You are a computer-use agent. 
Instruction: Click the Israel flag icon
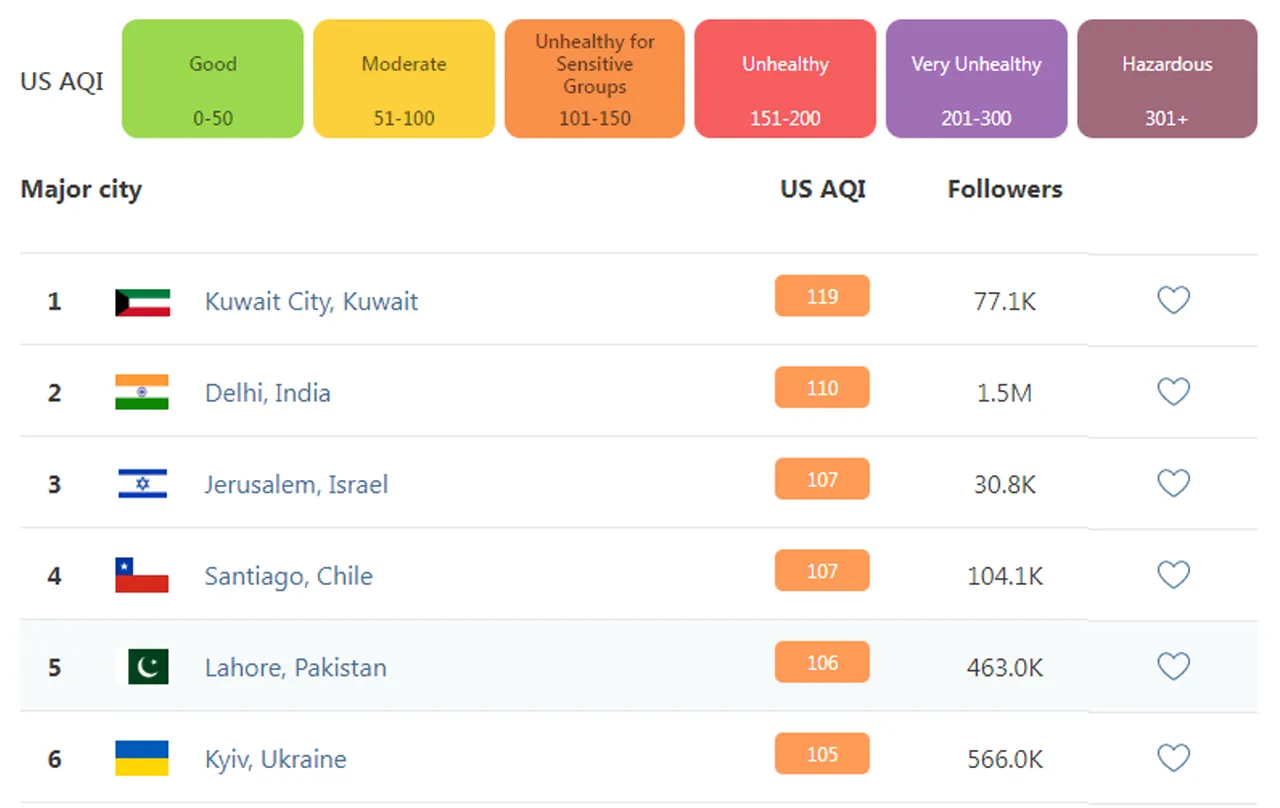pos(142,484)
